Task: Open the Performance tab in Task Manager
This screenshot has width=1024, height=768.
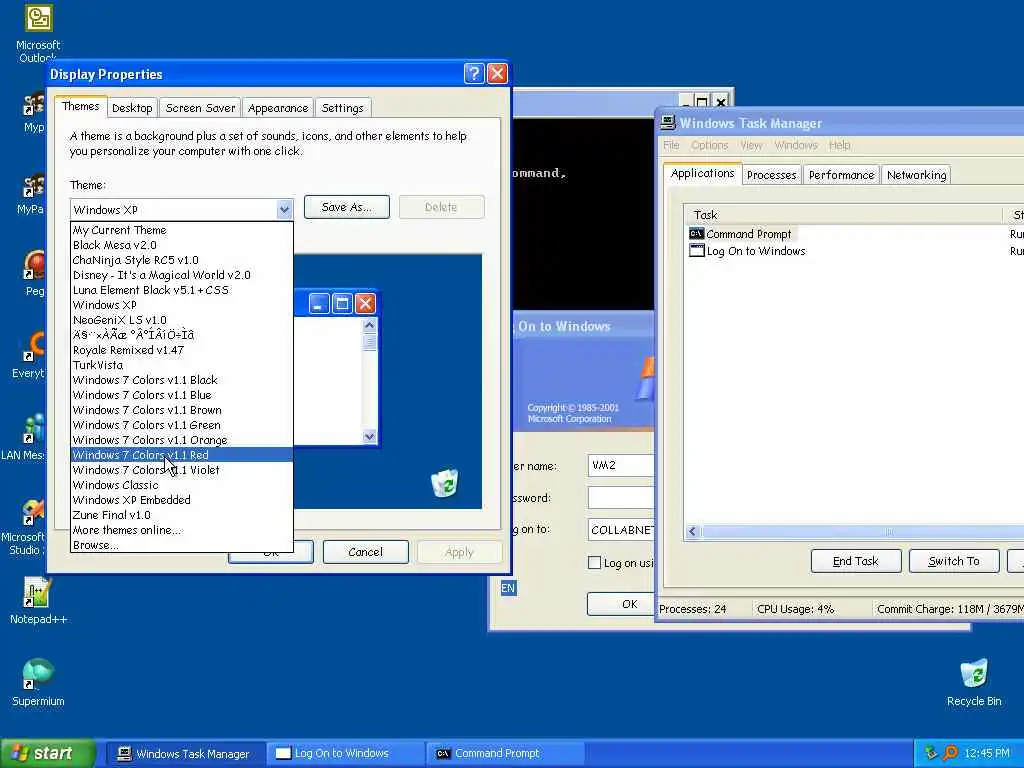Action: [841, 175]
